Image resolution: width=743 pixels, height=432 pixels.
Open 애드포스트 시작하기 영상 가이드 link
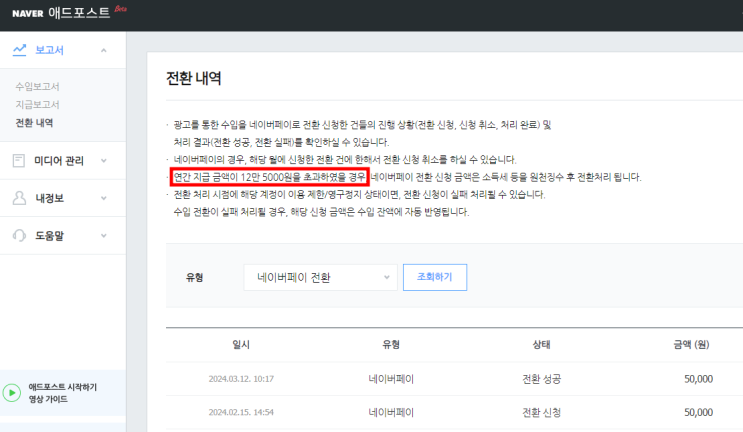click(x=63, y=393)
